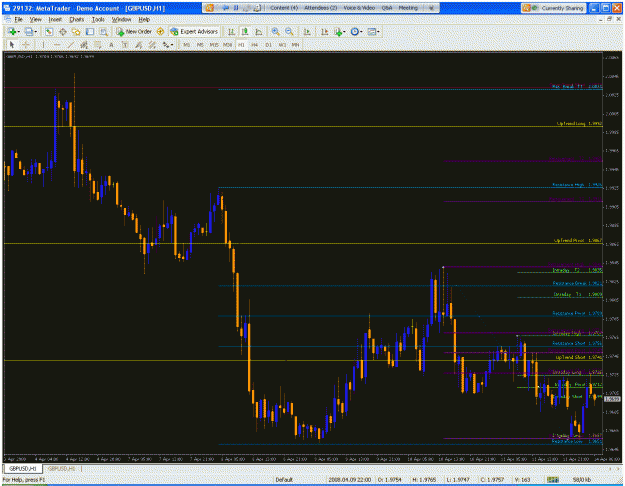Image resolution: width=625 pixels, height=486 pixels.
Task: Click the New Chart icon
Action: (x=12, y=31)
